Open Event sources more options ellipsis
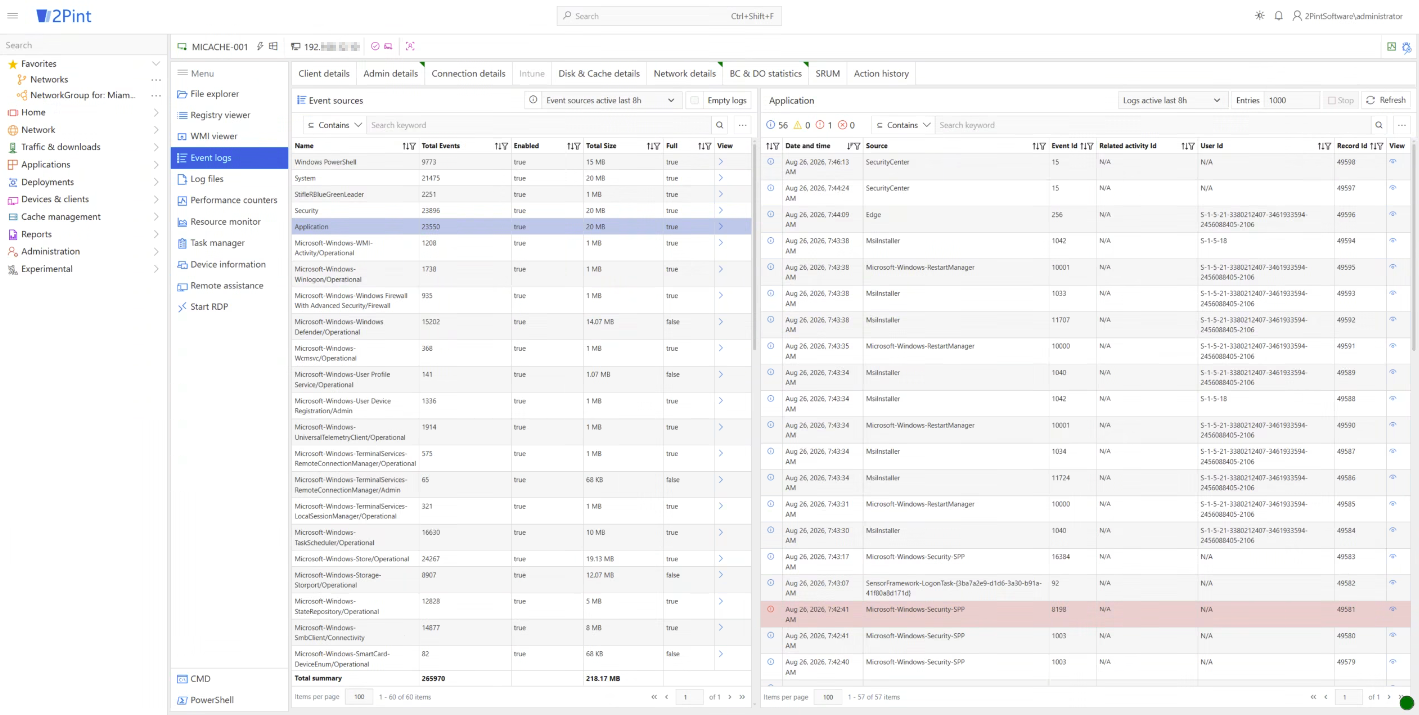This screenshot has width=1419, height=715. (x=742, y=125)
